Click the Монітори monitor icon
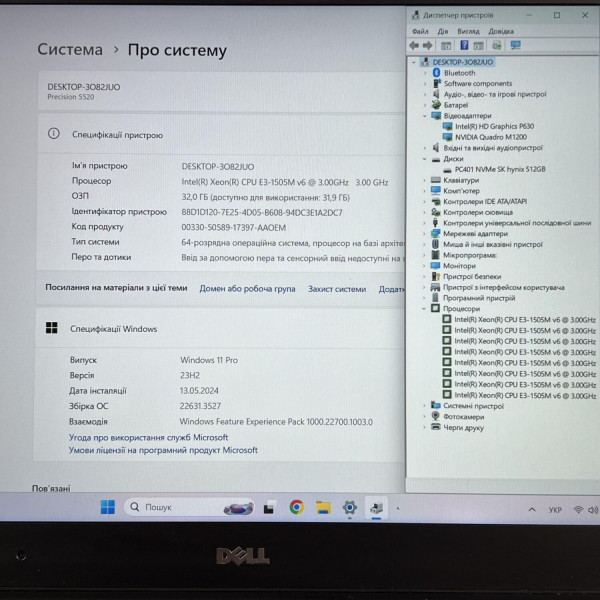This screenshot has width=600, height=600. pyautogui.click(x=436, y=266)
